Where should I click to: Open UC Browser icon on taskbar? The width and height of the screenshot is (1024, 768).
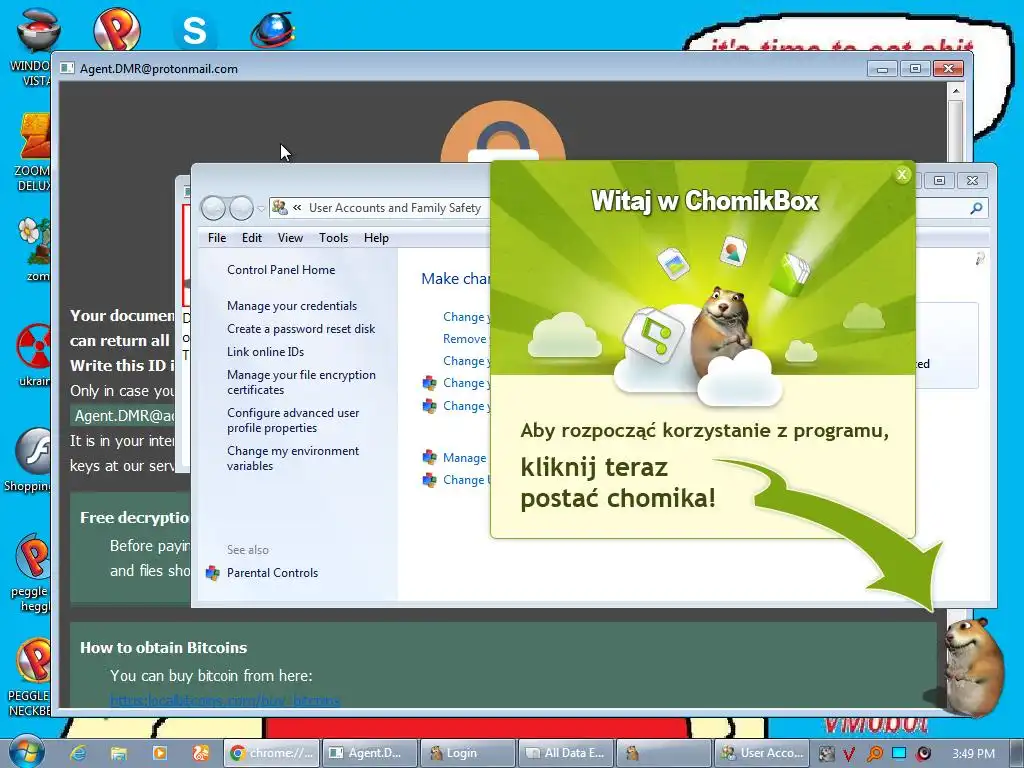(x=200, y=753)
